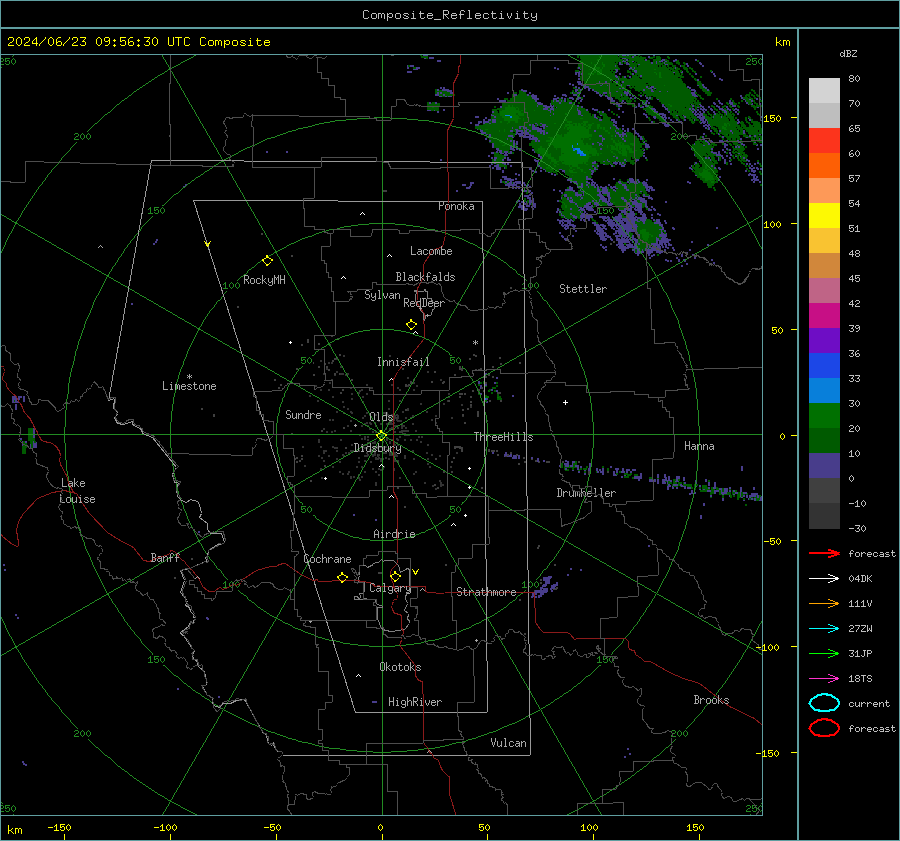This screenshot has height=841, width=900.
Task: Click the yellow diamond marker above RockyMH
Action: [267, 261]
